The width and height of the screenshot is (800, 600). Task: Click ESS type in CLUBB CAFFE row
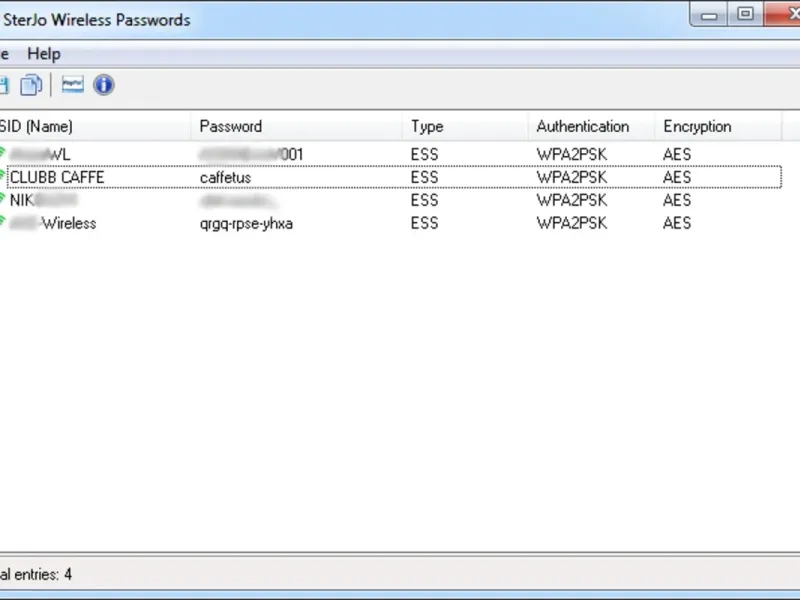(424, 177)
